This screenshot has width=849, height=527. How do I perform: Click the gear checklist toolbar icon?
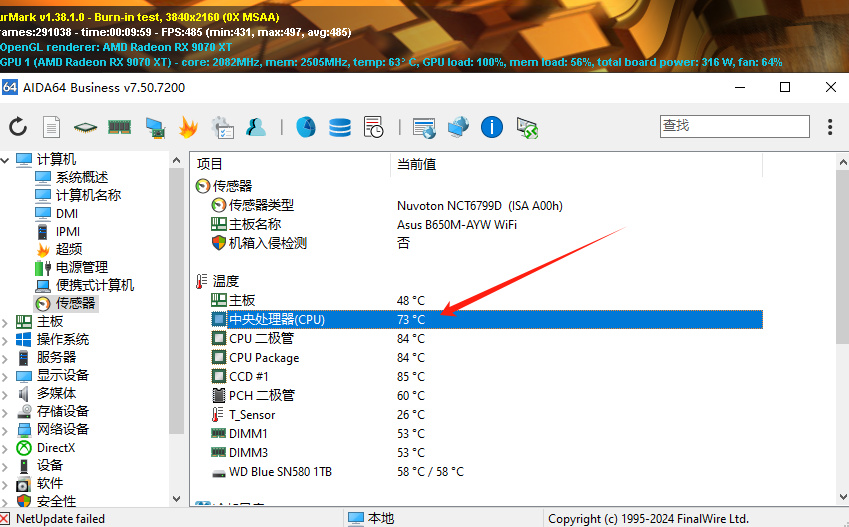pyautogui.click(x=223, y=127)
